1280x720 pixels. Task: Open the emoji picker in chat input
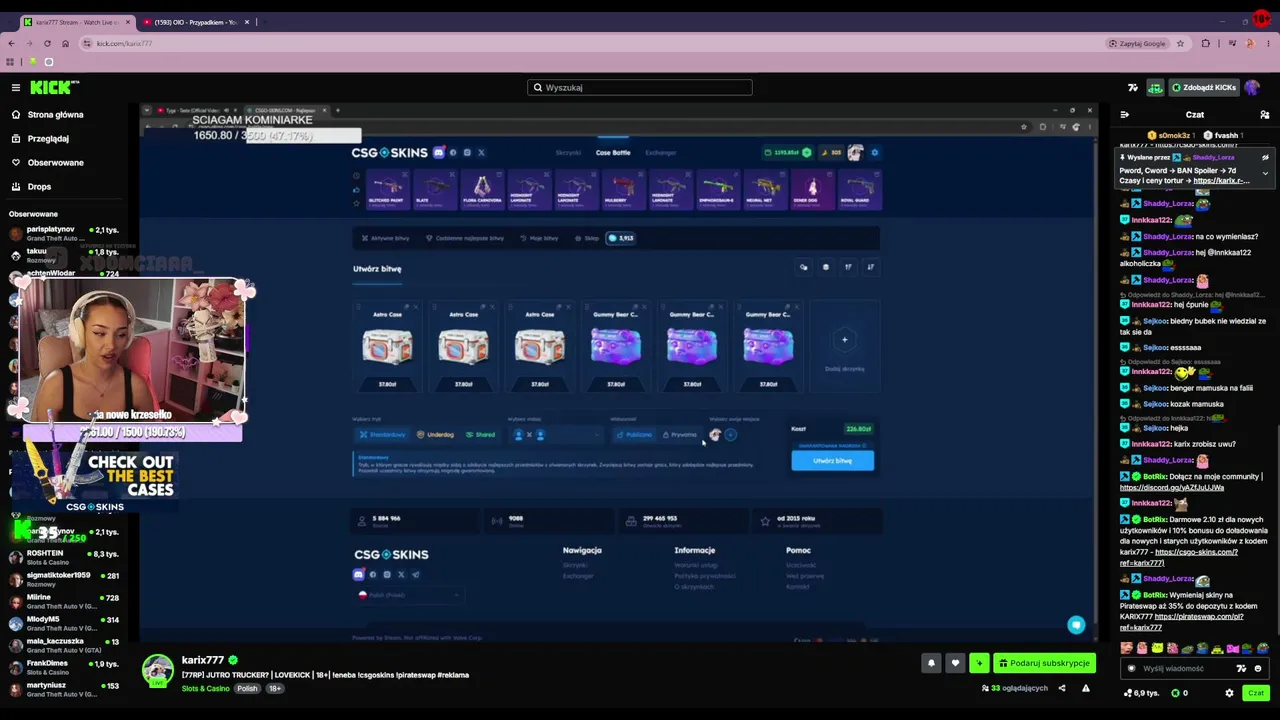(1258, 669)
